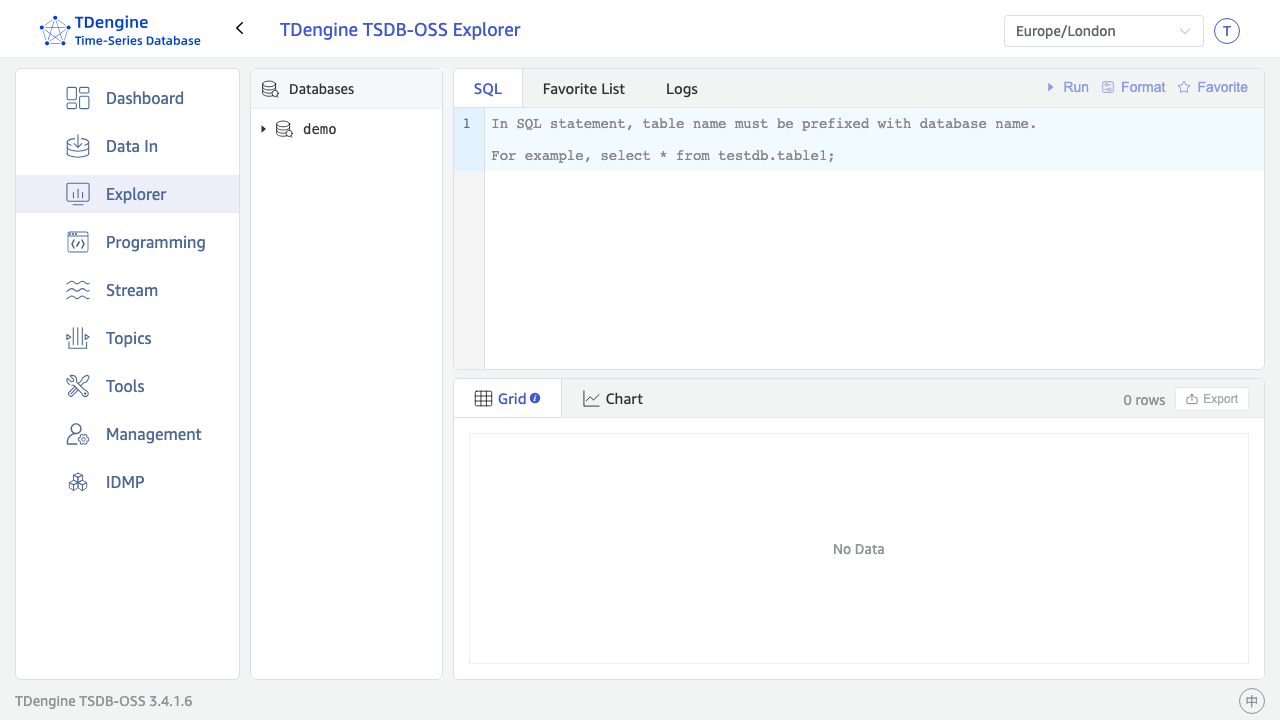
Task: Open the Dashboard icon in sidebar
Action: (78, 98)
